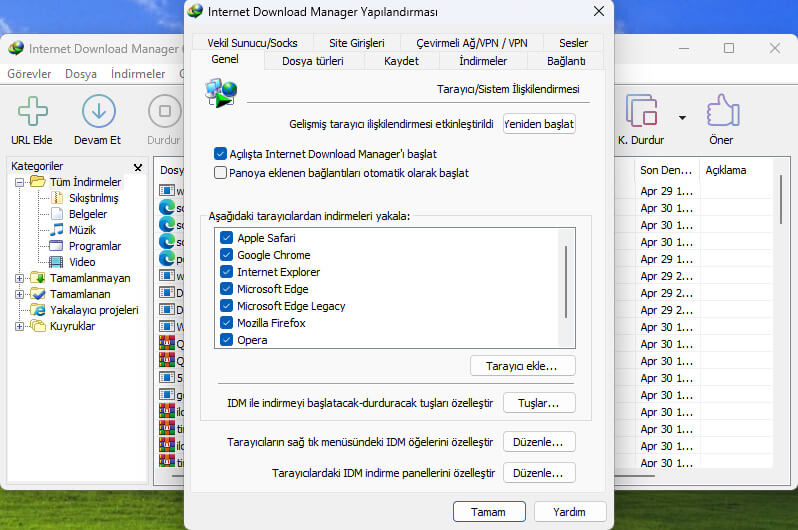Open the Dosya menu in main window
This screenshot has height=530, width=798.
click(x=81, y=74)
